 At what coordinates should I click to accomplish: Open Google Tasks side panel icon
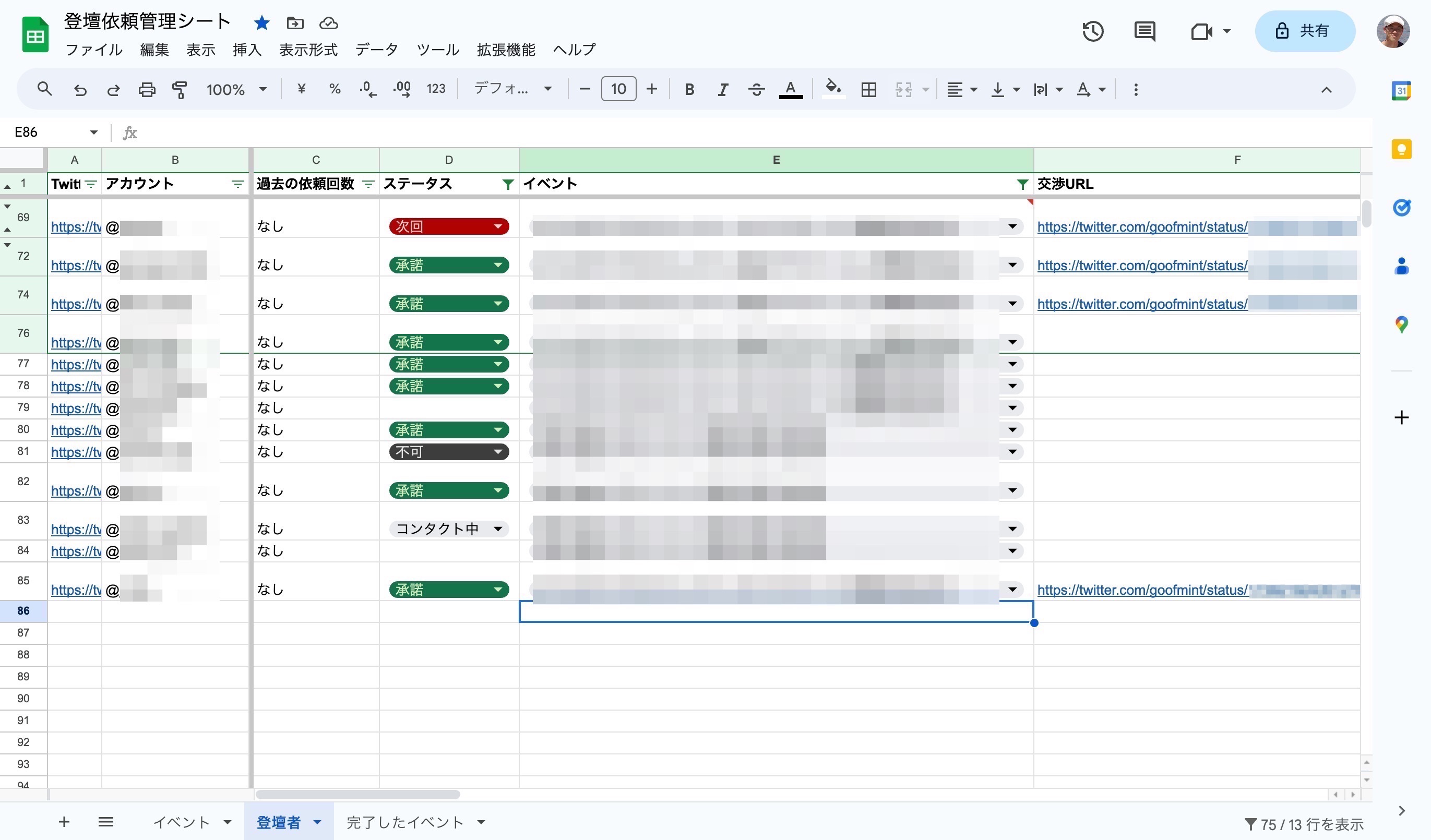[x=1401, y=208]
